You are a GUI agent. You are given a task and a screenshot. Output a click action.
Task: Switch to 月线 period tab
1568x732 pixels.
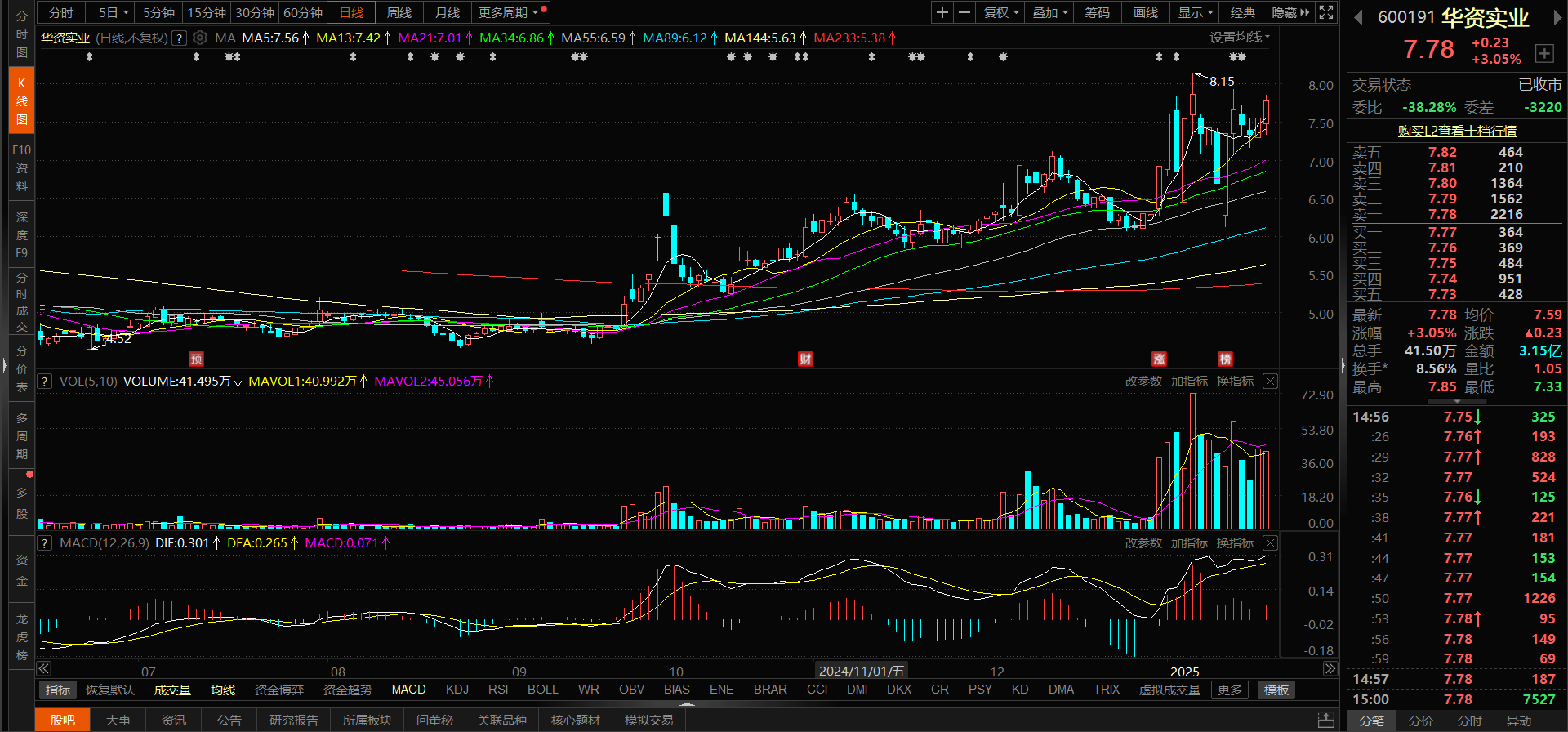[448, 12]
